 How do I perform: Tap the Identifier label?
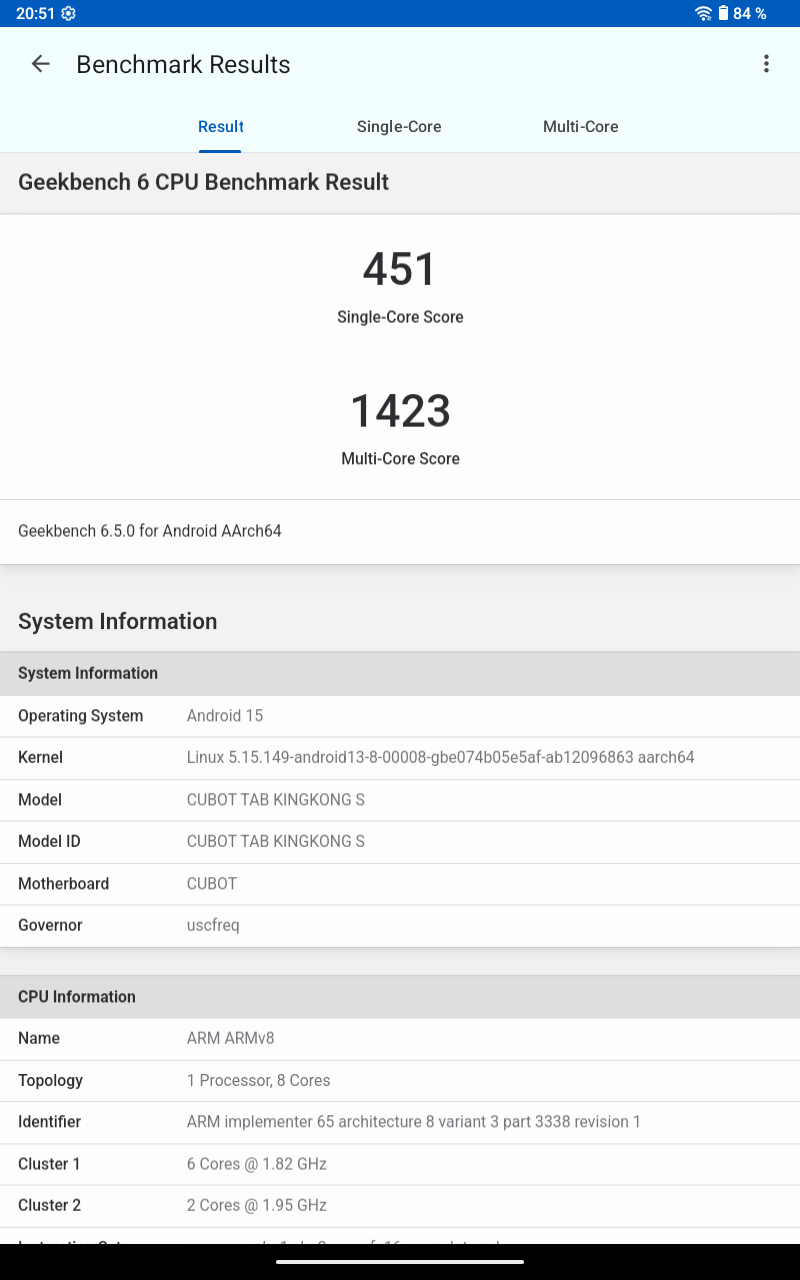point(49,1122)
